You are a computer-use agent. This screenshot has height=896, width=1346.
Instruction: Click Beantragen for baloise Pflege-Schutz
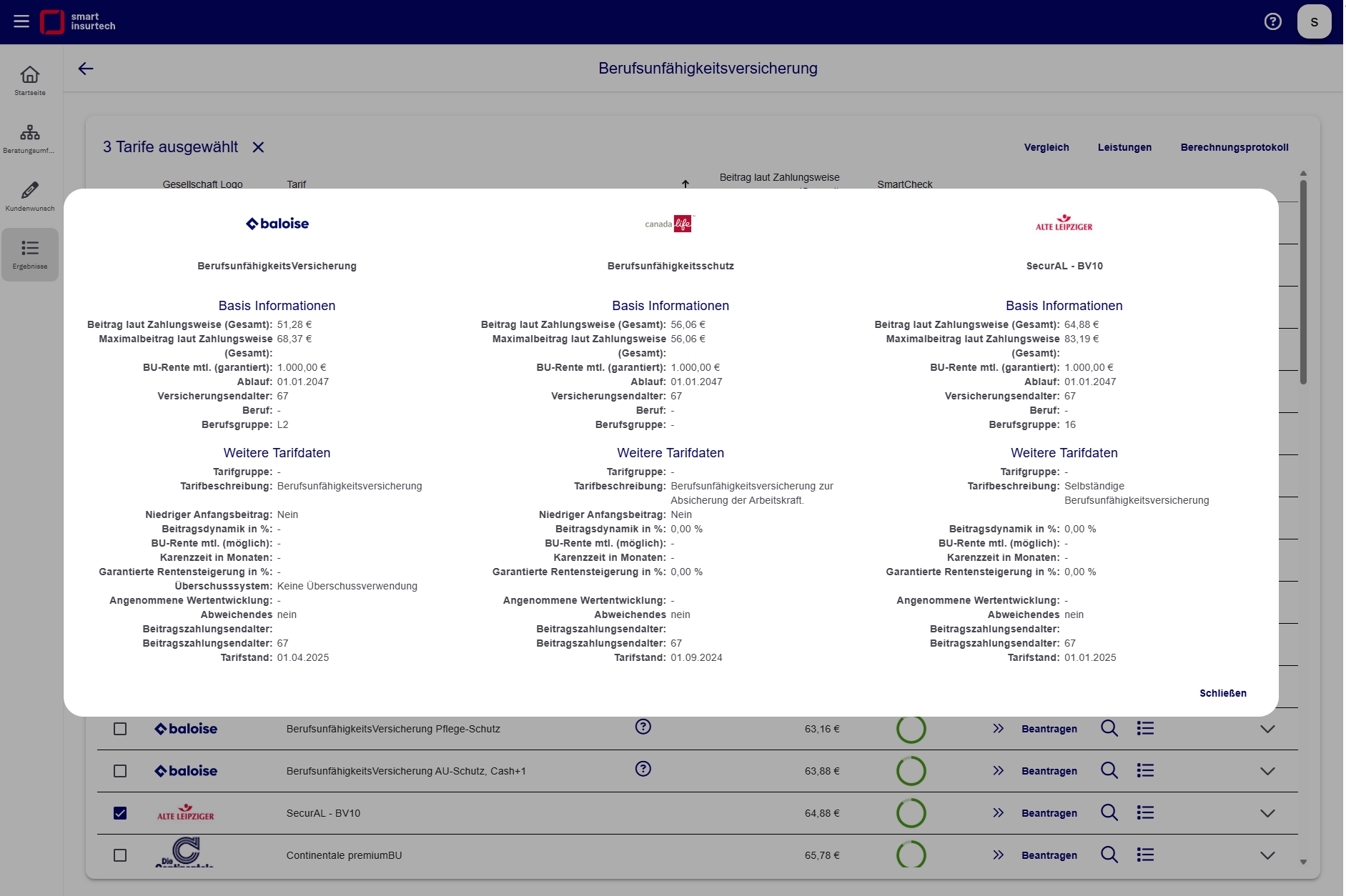click(1049, 729)
